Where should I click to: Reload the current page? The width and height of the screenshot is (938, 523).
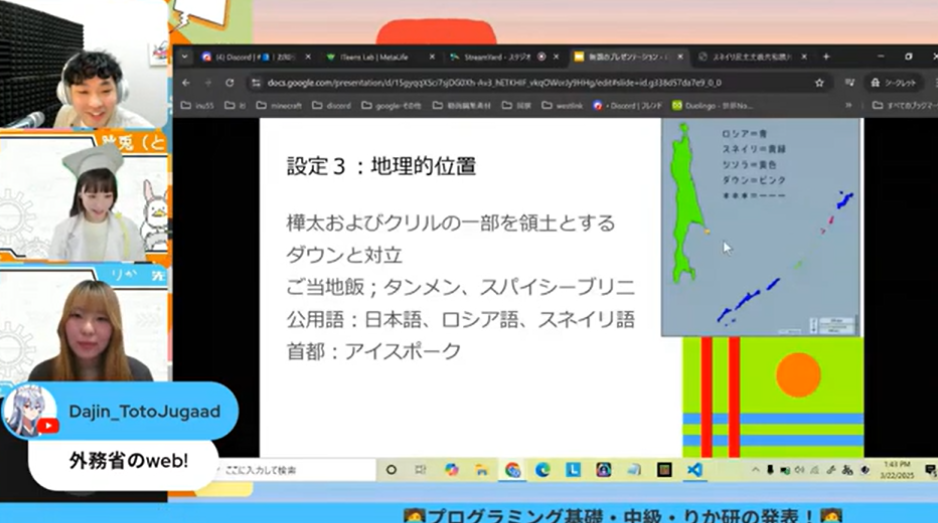(230, 83)
